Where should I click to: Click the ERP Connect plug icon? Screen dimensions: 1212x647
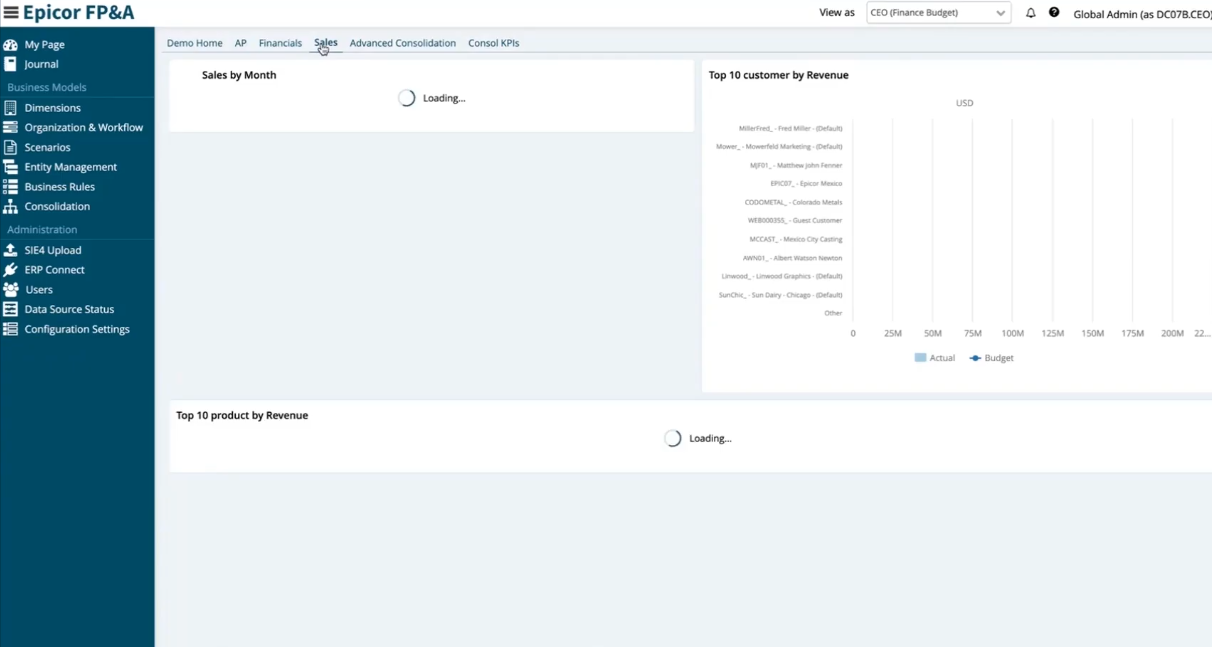point(10,270)
